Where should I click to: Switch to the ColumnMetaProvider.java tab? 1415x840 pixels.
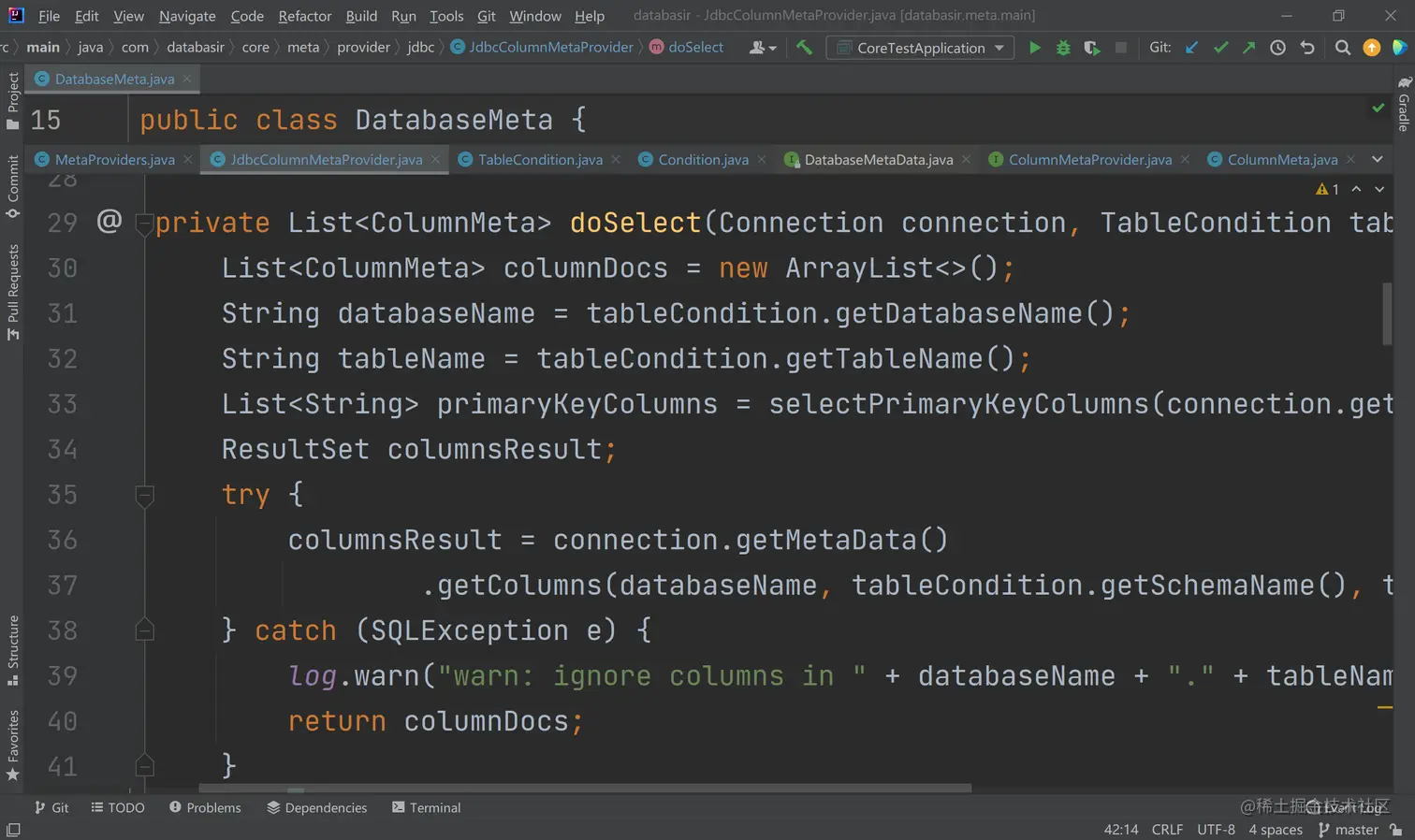(x=1089, y=160)
